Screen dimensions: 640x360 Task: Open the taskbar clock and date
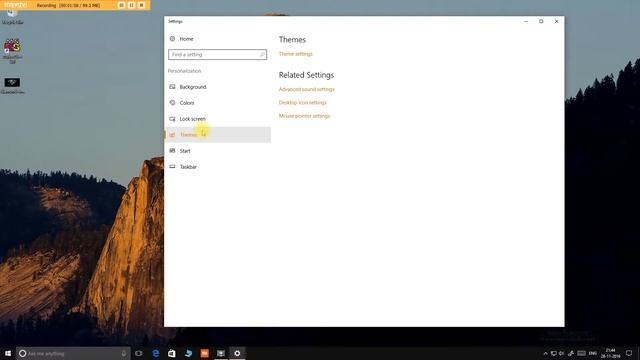(x=610, y=353)
